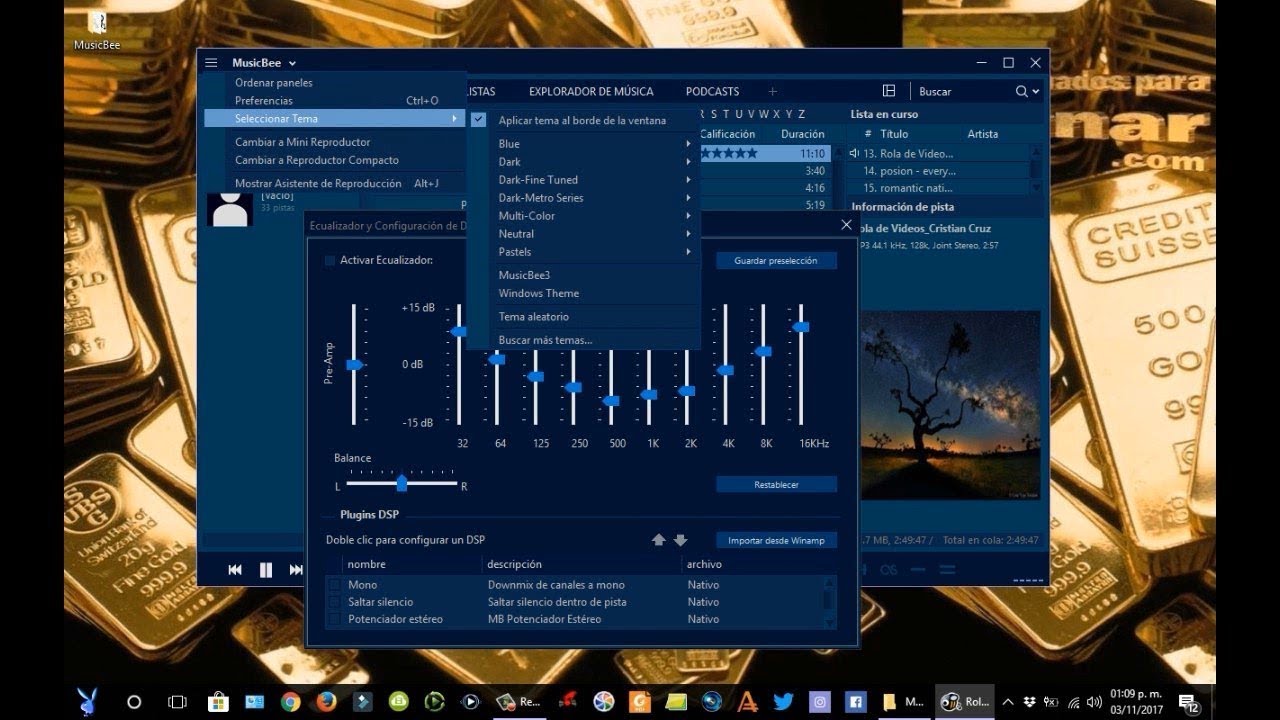Viewport: 1280px width, 720px height.
Task: Expand Dark-Fine Tuned theme submenu
Action: [x=583, y=180]
